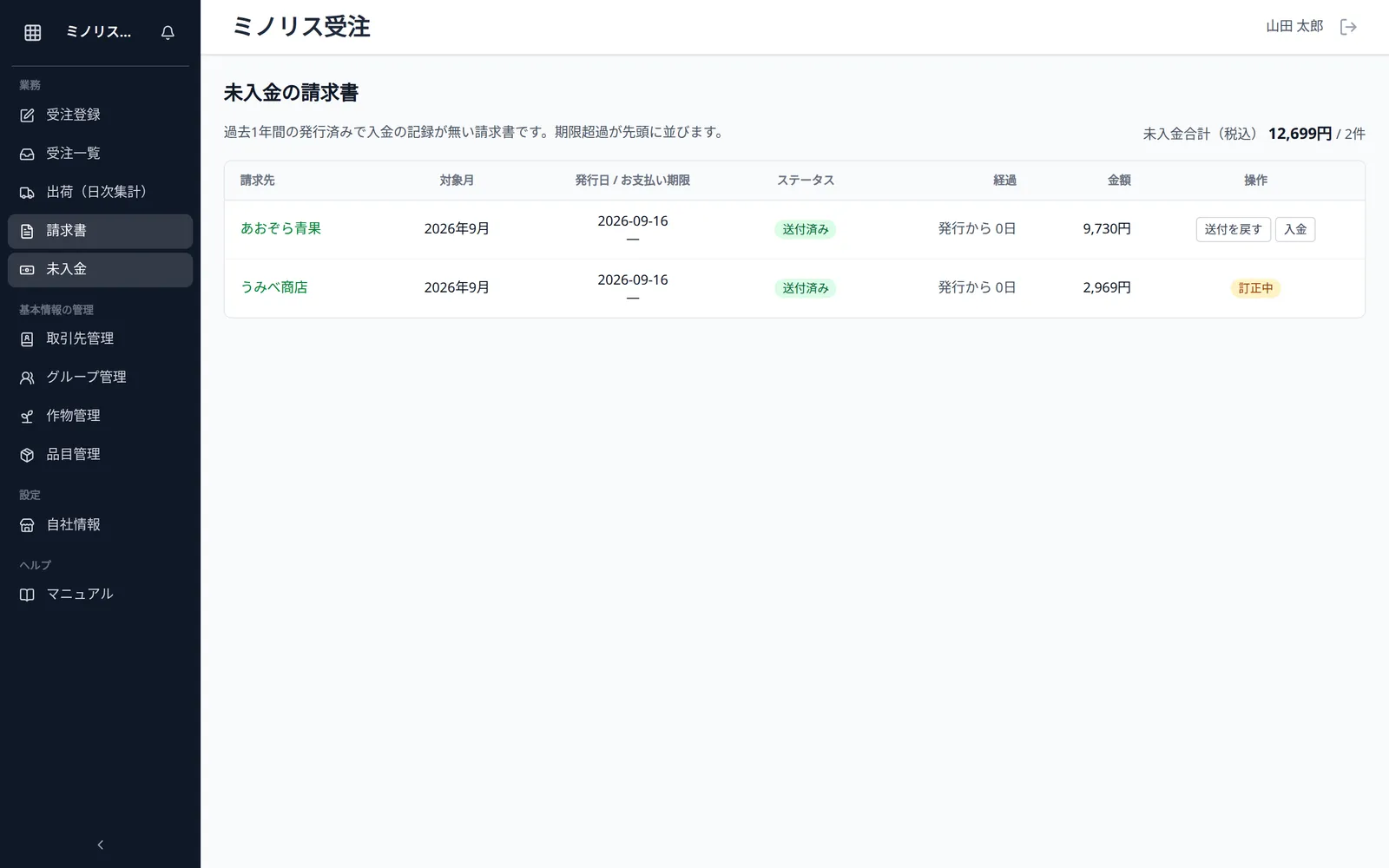Click the 取引先管理 contact icon
The image size is (1389, 868).
[27, 339]
